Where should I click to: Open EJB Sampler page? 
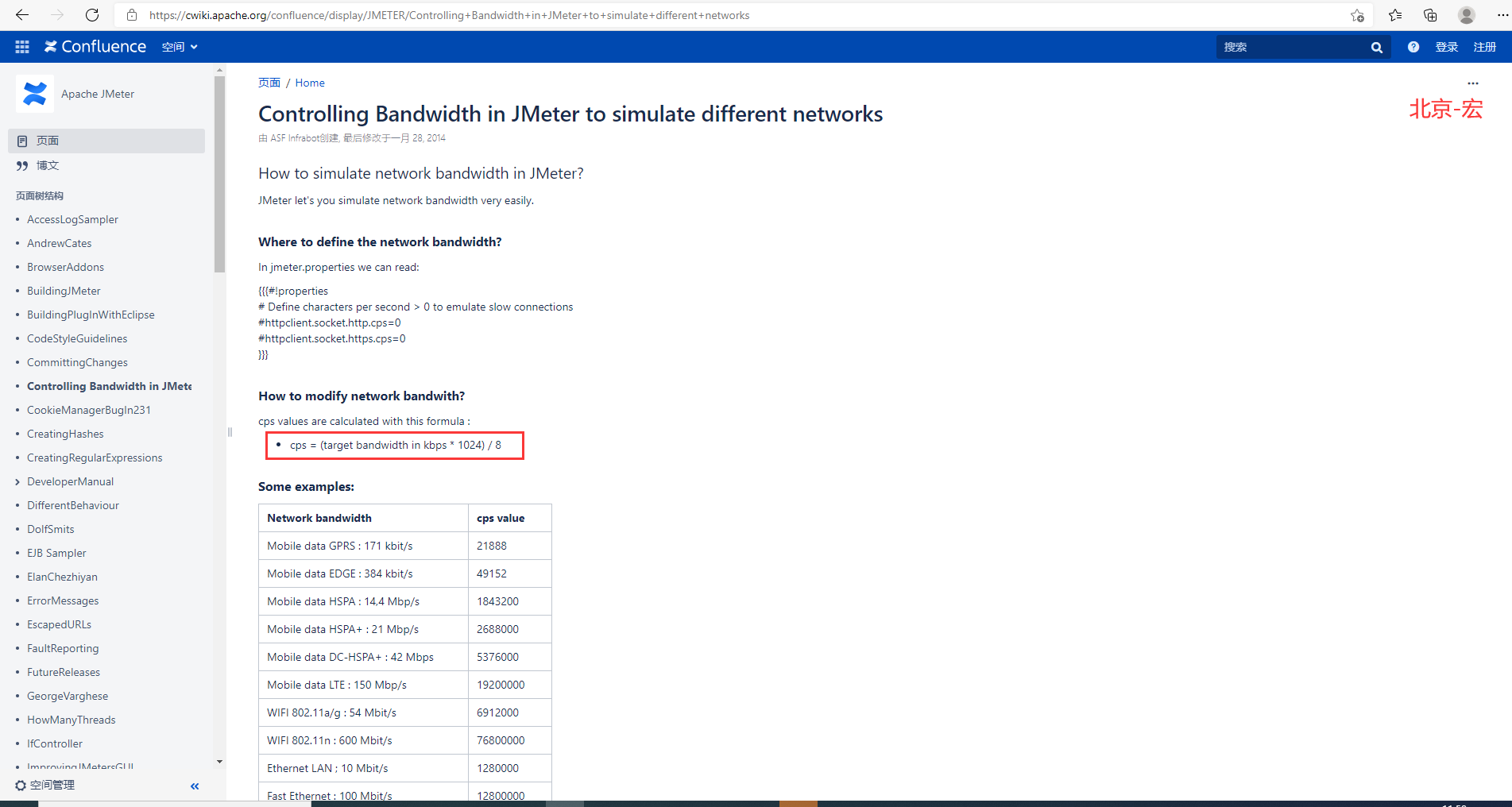pos(56,553)
